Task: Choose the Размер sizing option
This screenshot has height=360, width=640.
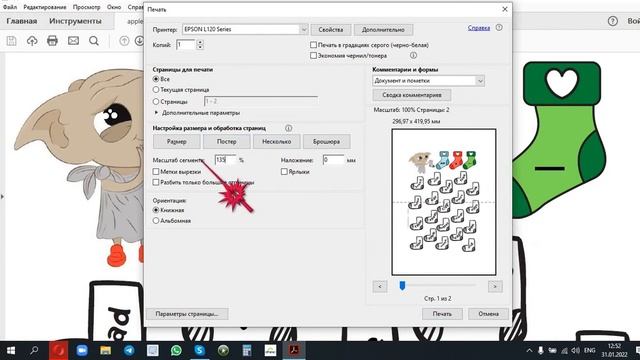Action: point(177,142)
